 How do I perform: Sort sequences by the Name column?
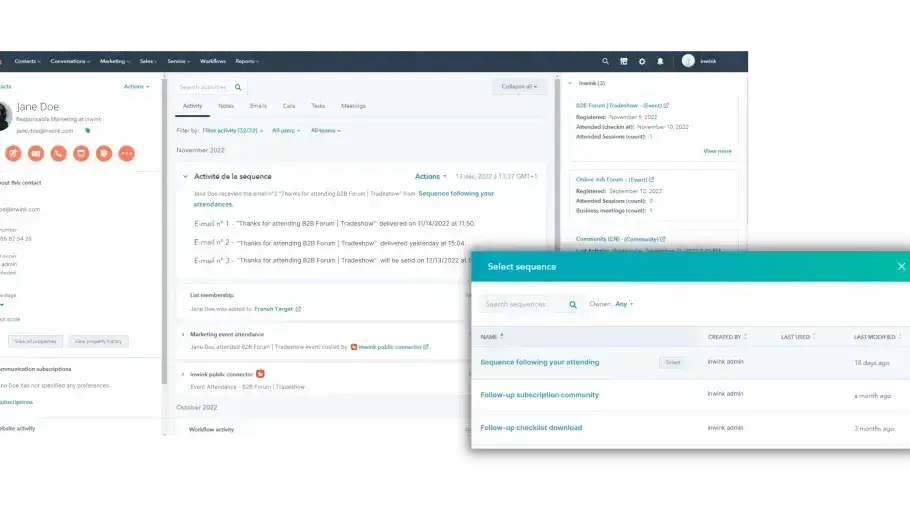pos(490,337)
